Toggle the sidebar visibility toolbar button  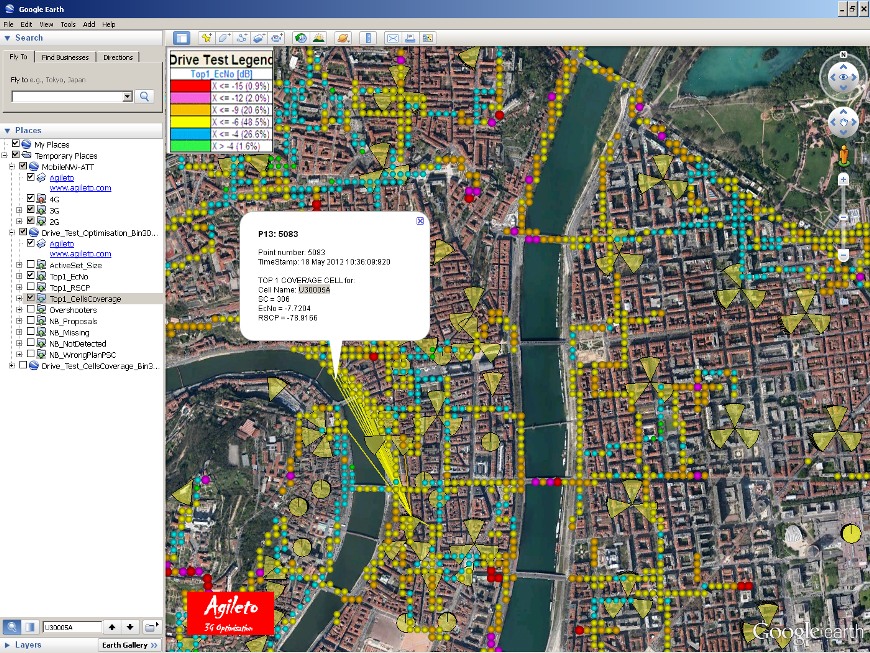(x=182, y=38)
